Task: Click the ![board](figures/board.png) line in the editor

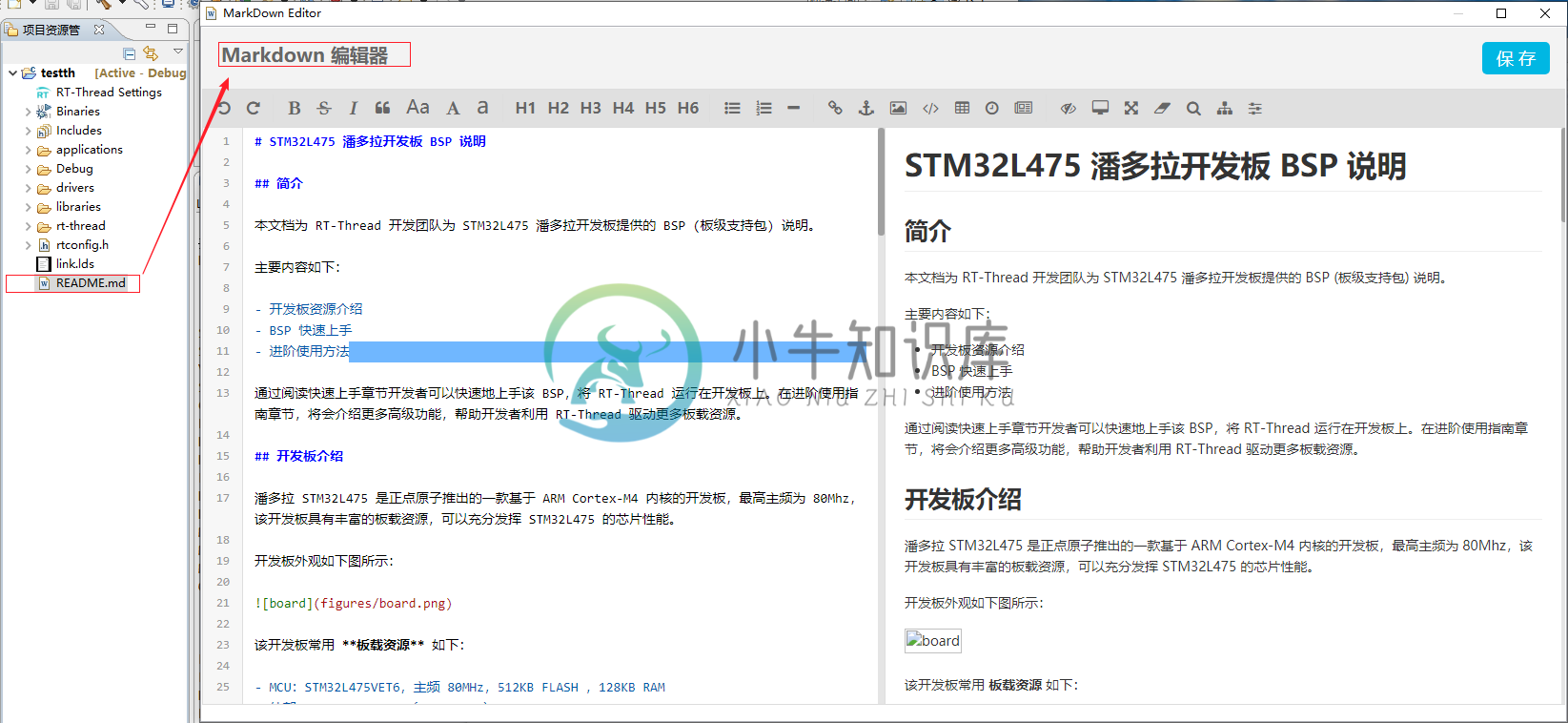Action: [353, 603]
